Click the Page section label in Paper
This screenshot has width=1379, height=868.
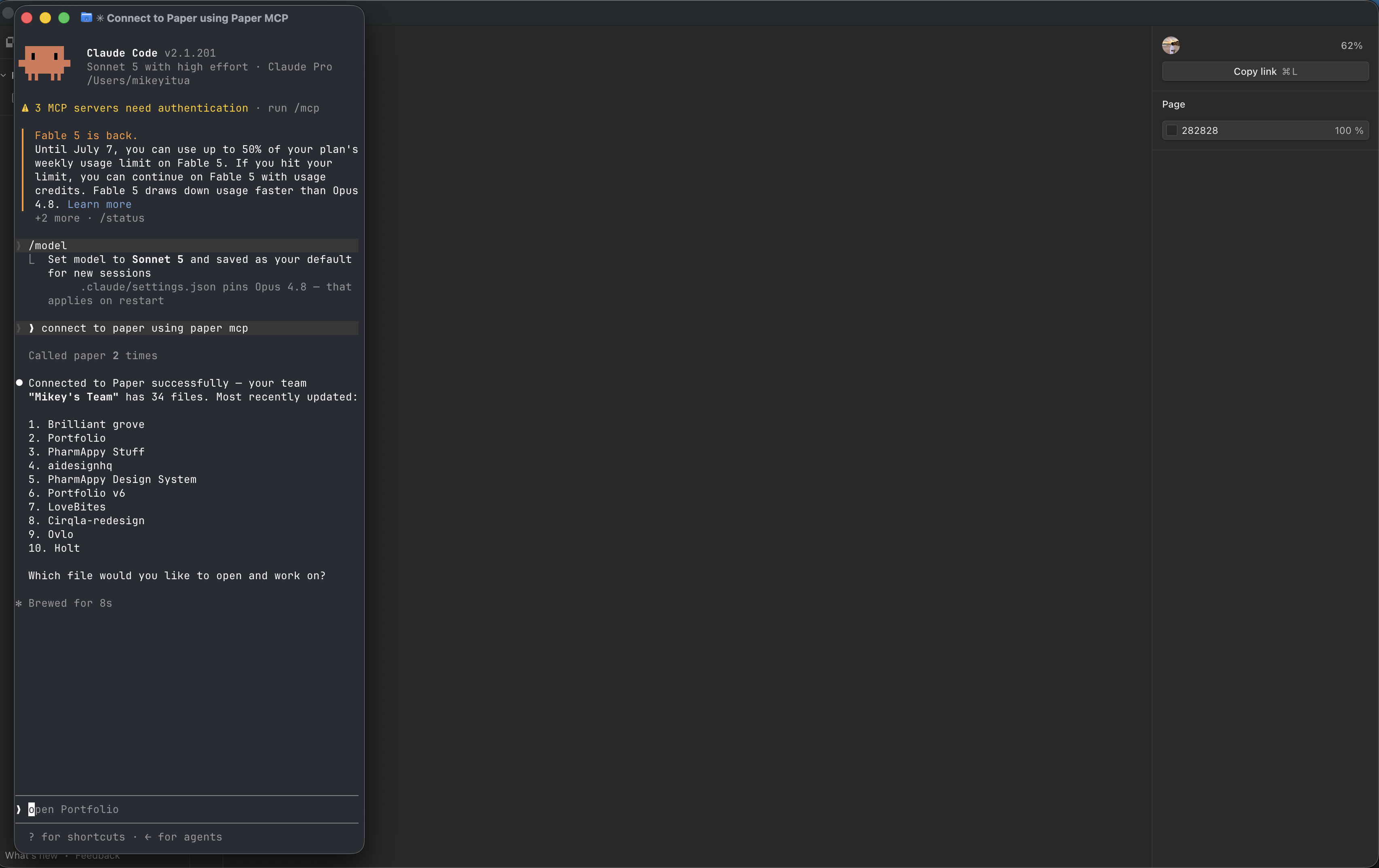click(1173, 104)
